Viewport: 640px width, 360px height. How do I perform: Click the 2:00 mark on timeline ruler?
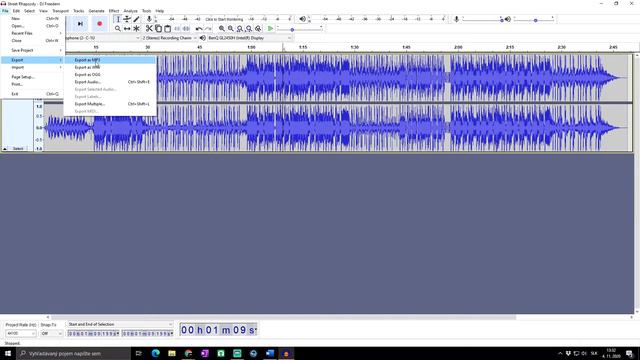(458, 47)
